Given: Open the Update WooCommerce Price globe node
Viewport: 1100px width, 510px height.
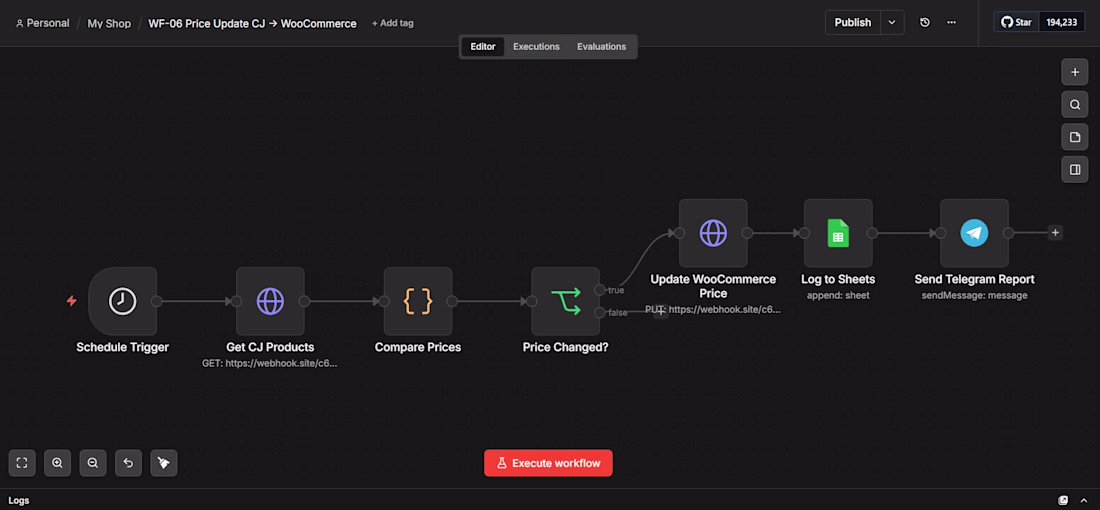Looking at the screenshot, I should coord(713,233).
